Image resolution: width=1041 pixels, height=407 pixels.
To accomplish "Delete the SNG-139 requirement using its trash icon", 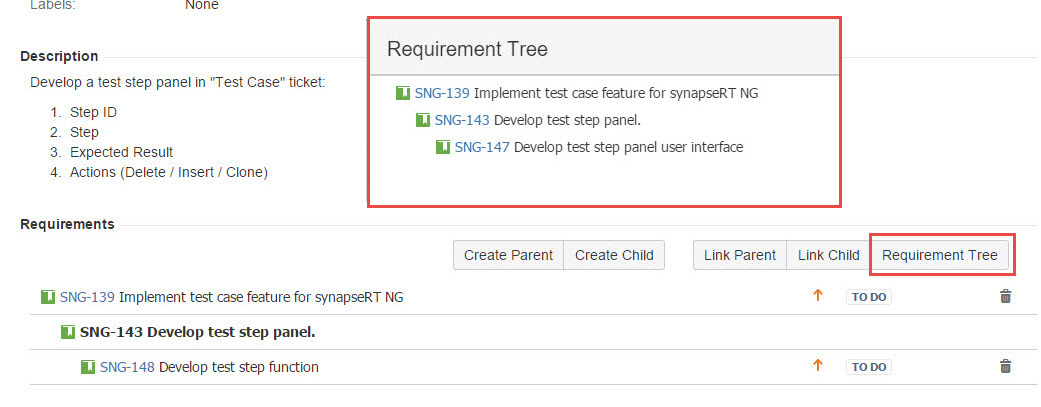I will 1005,297.
